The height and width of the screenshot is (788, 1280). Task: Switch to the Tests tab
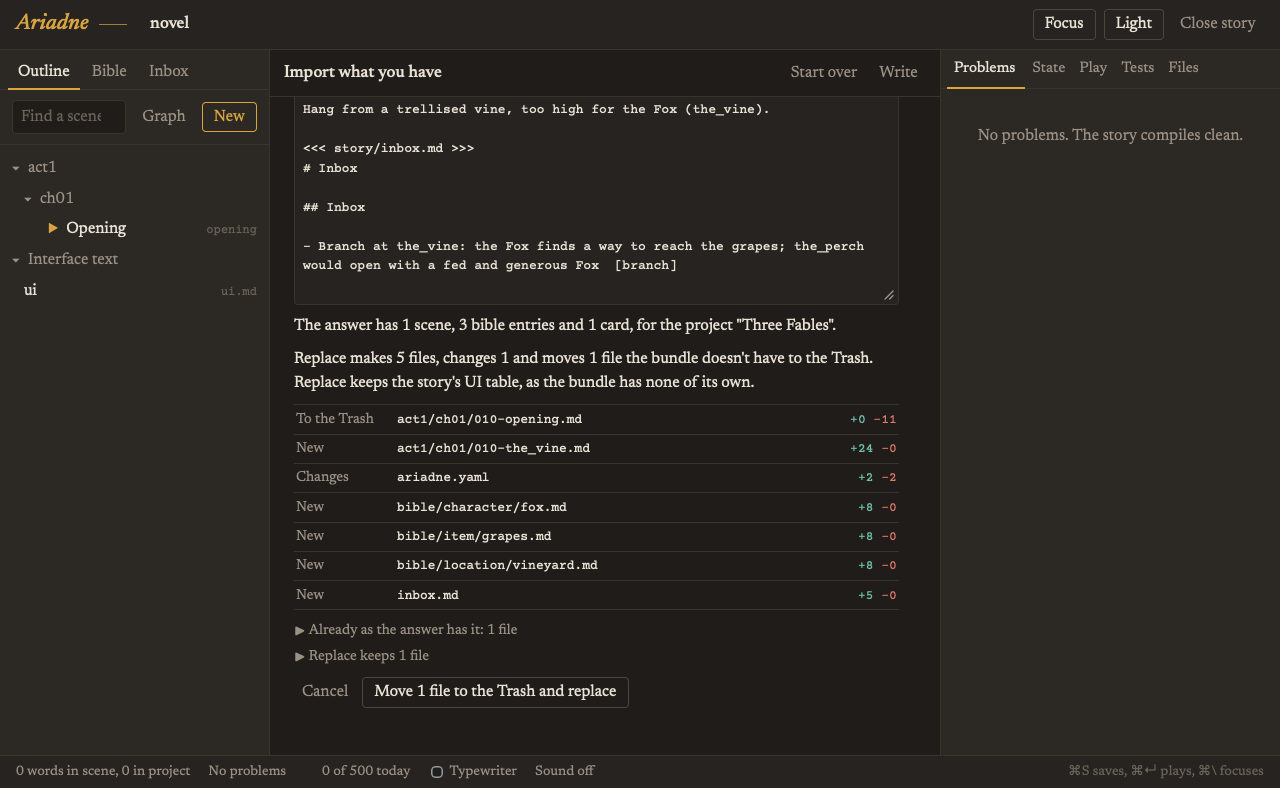tap(1137, 67)
